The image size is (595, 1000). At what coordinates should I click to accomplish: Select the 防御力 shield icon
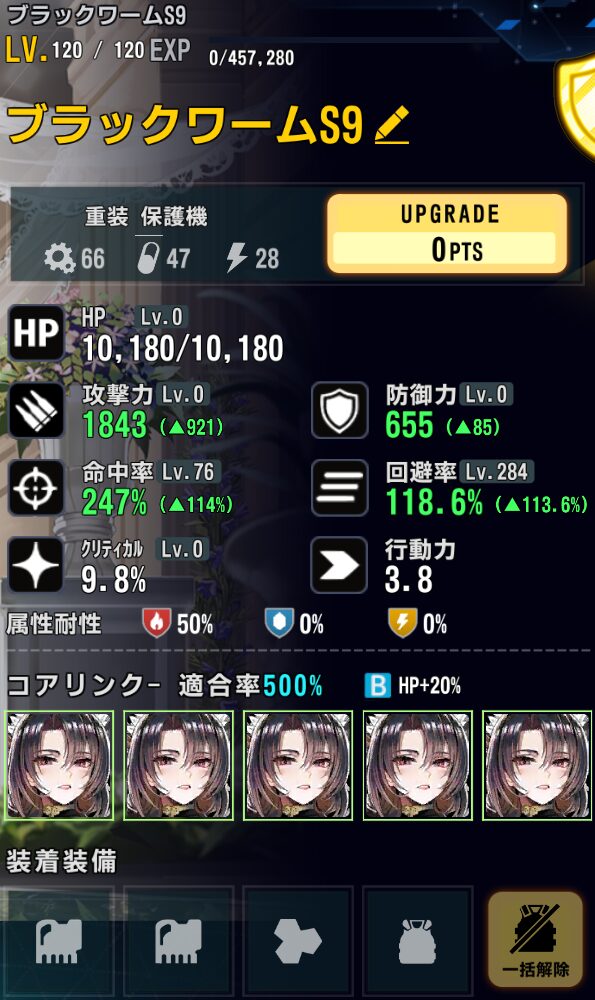[339, 410]
